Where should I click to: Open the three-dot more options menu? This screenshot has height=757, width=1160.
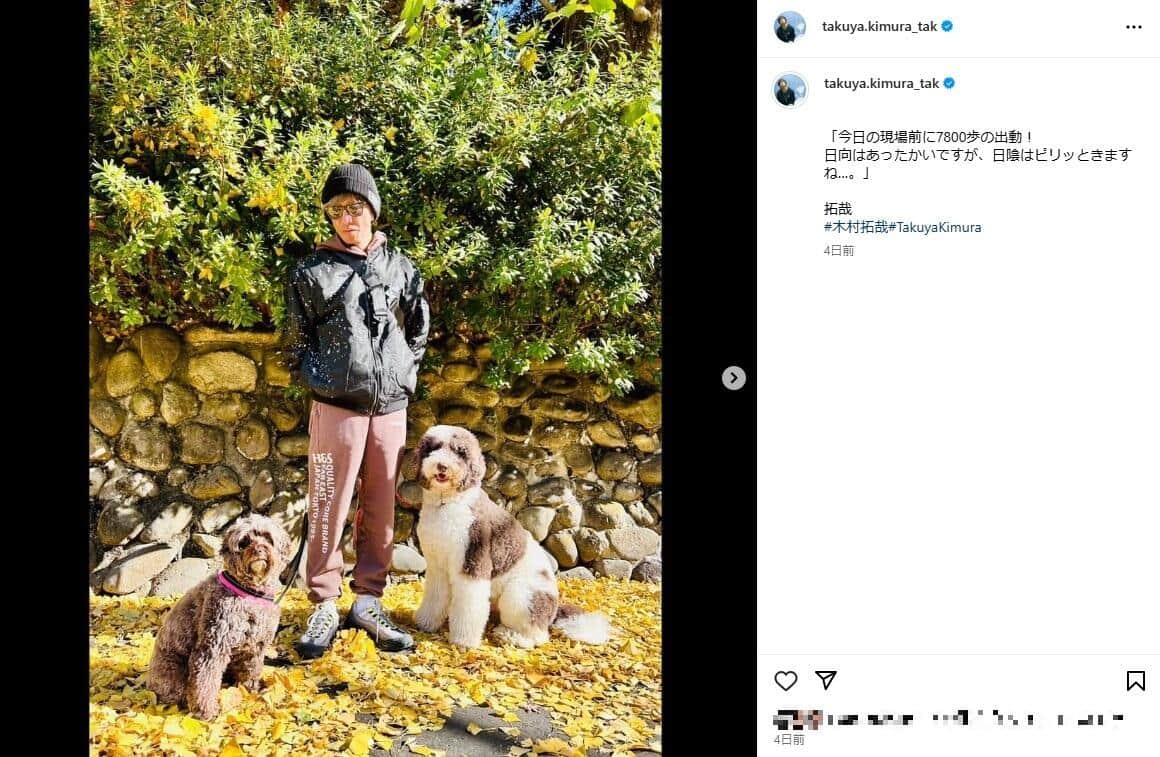tap(1134, 27)
